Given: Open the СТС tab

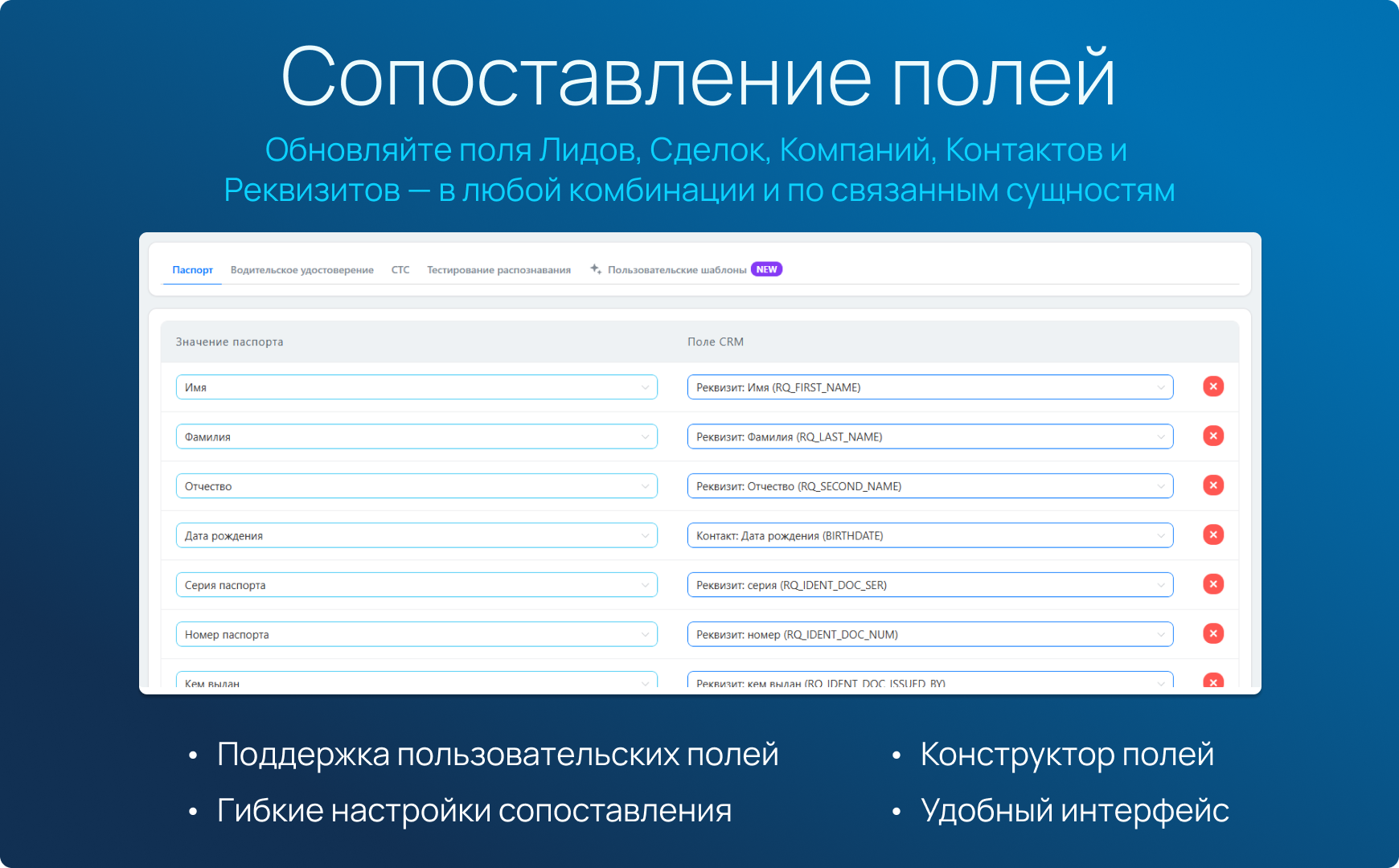Looking at the screenshot, I should [400, 270].
